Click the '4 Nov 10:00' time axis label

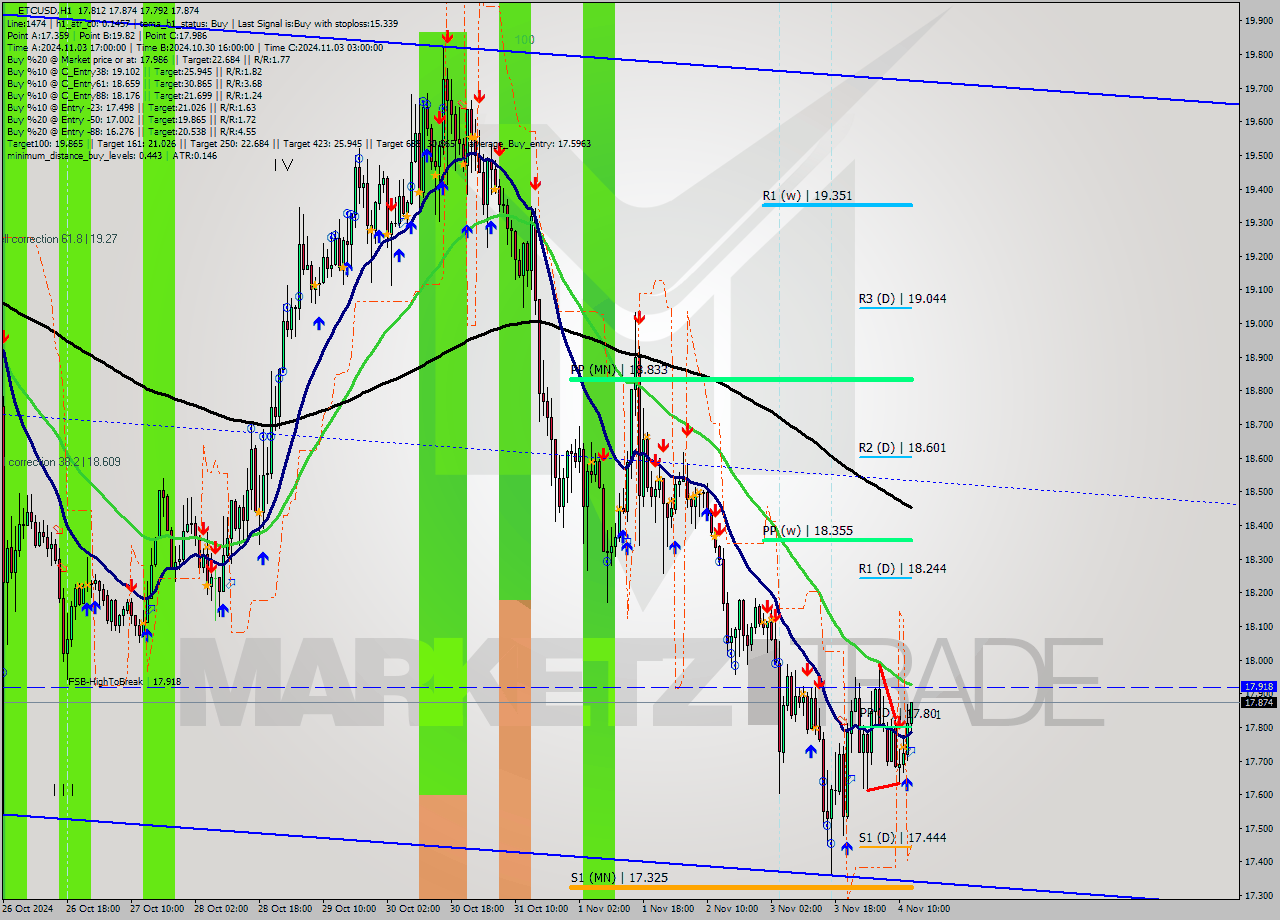point(922,909)
